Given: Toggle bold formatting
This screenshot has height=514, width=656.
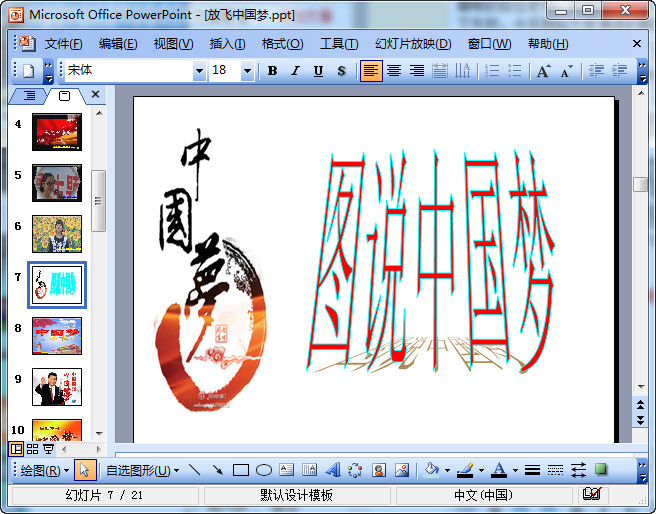Looking at the screenshot, I should pos(272,71).
